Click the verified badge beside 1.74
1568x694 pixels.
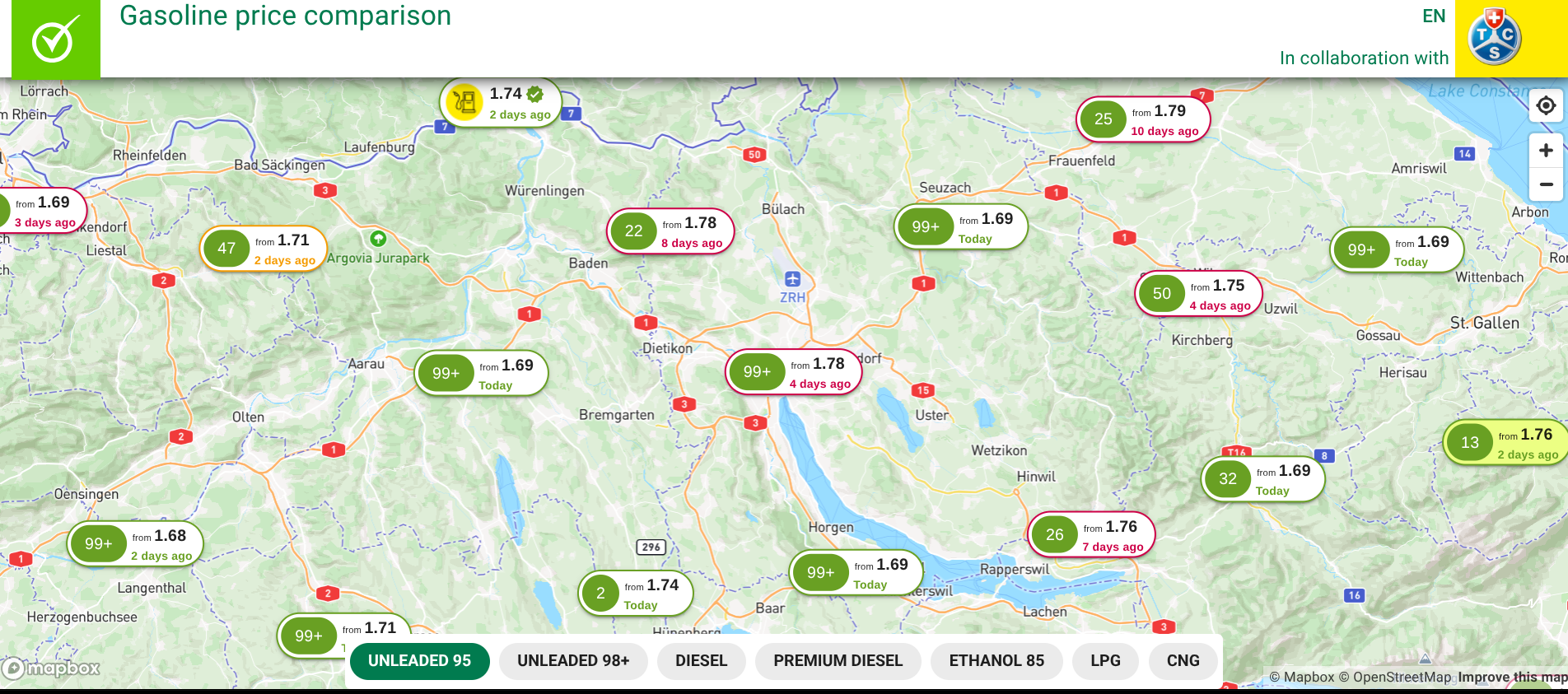(x=535, y=94)
